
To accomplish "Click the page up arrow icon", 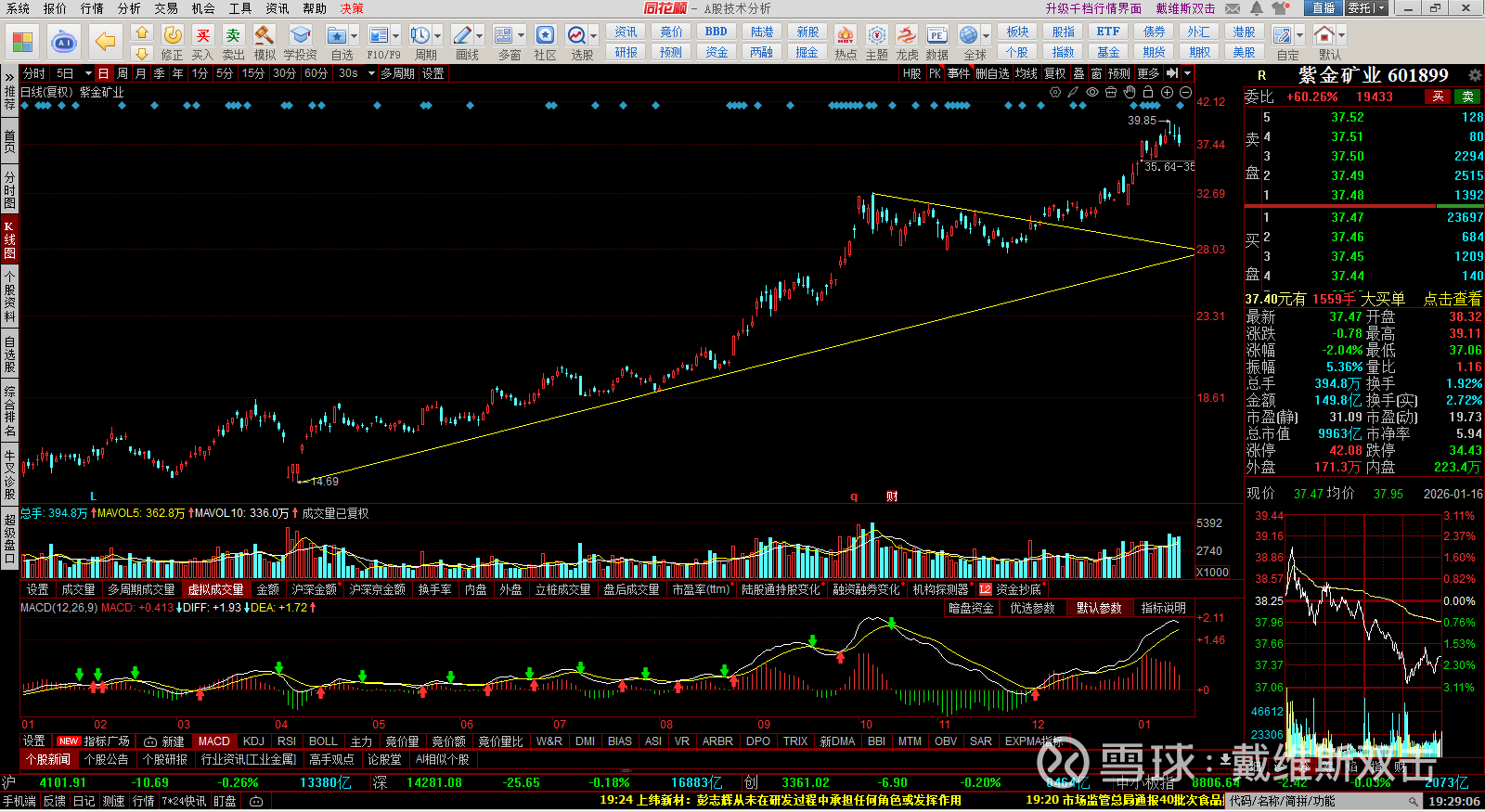I will coord(141,32).
